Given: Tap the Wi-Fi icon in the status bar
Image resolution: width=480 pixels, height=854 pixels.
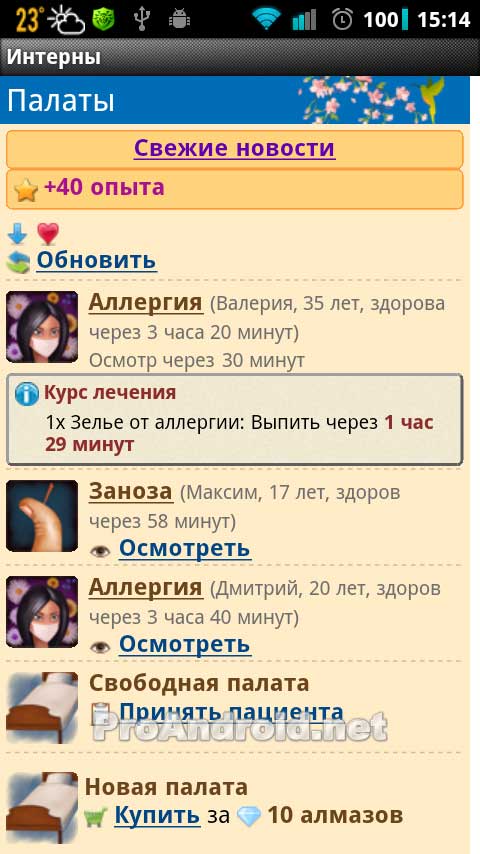Looking at the screenshot, I should (x=266, y=20).
